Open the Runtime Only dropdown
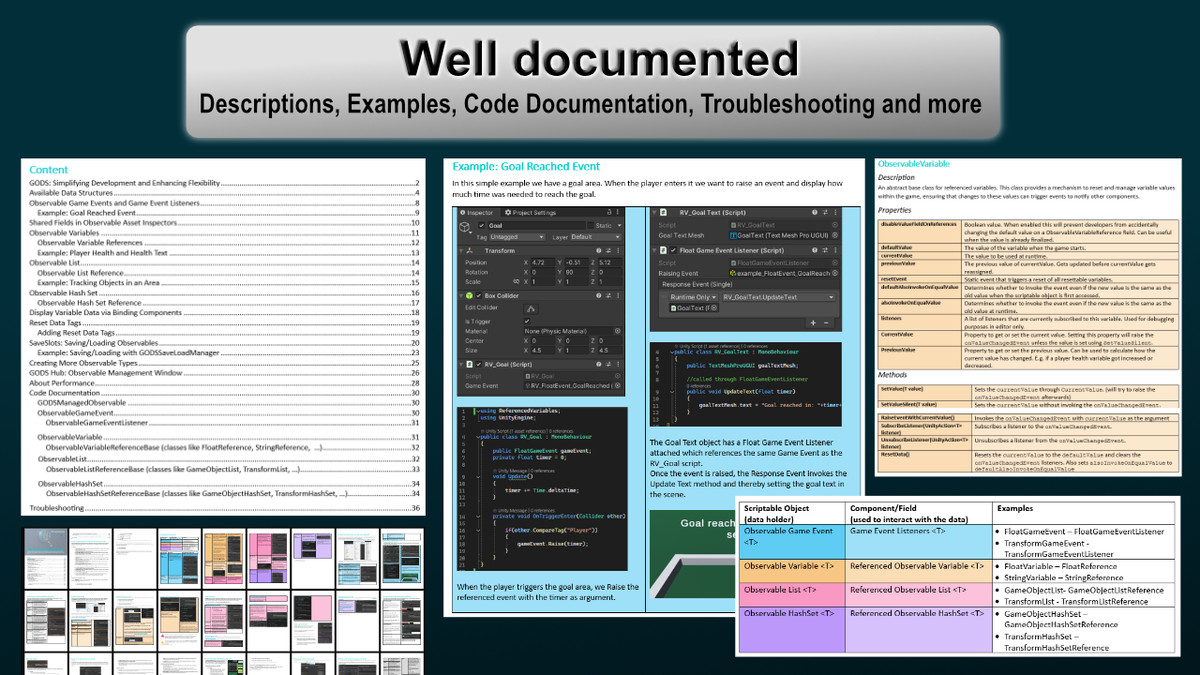The image size is (1200, 675). (693, 297)
